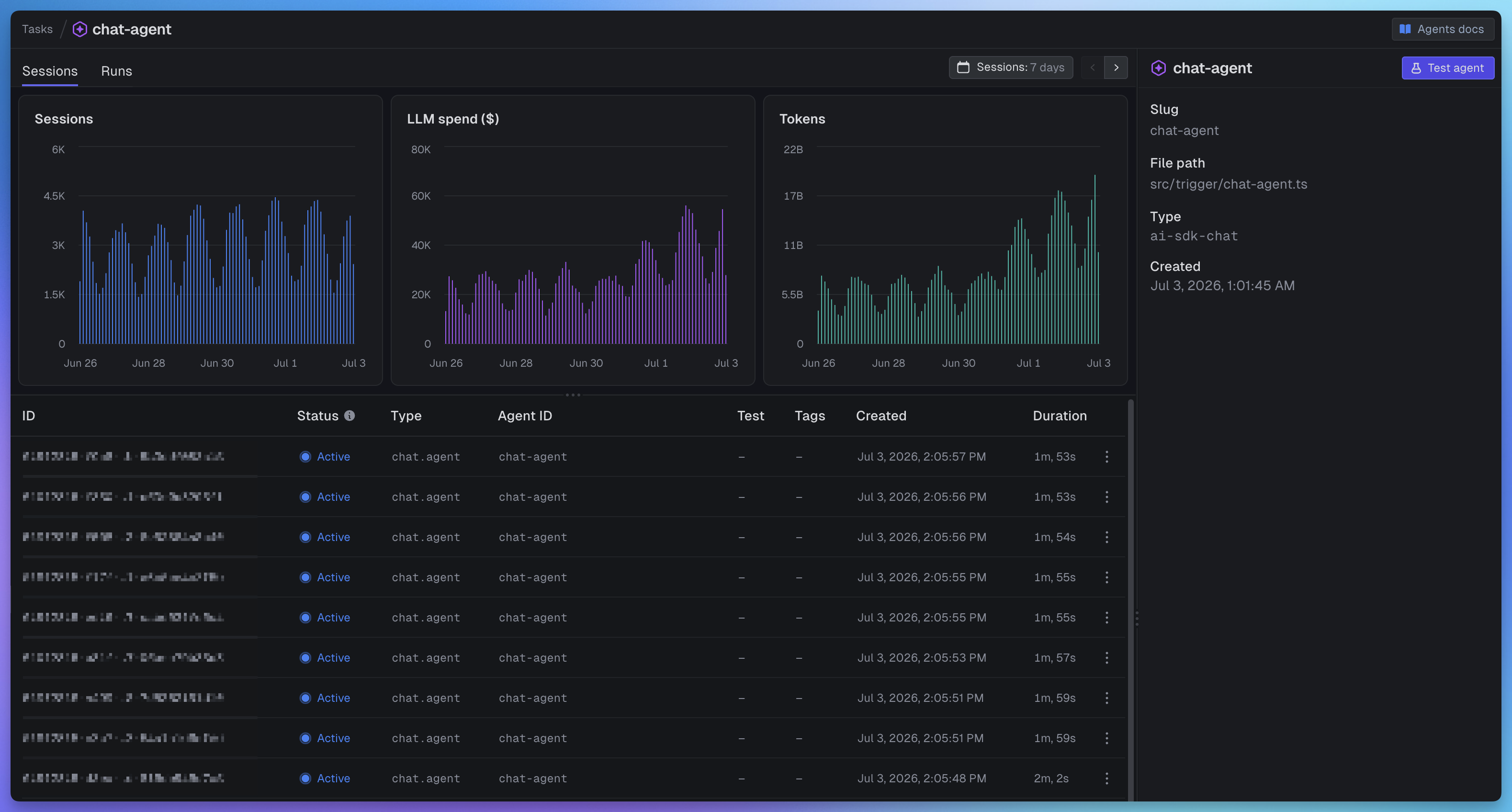Click the ID column header
The width and height of the screenshot is (1512, 812).
pos(29,416)
